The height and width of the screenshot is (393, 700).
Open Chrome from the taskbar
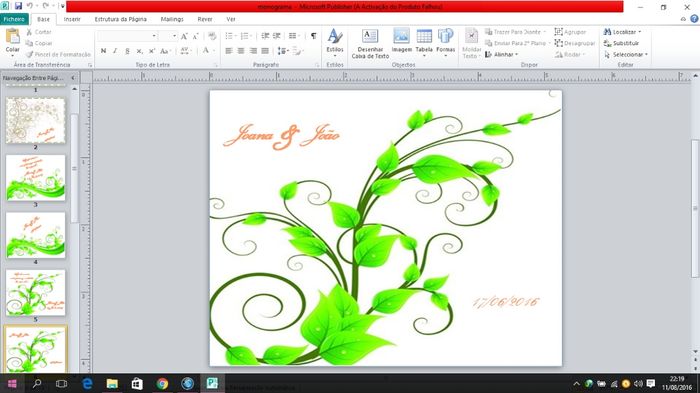[162, 383]
